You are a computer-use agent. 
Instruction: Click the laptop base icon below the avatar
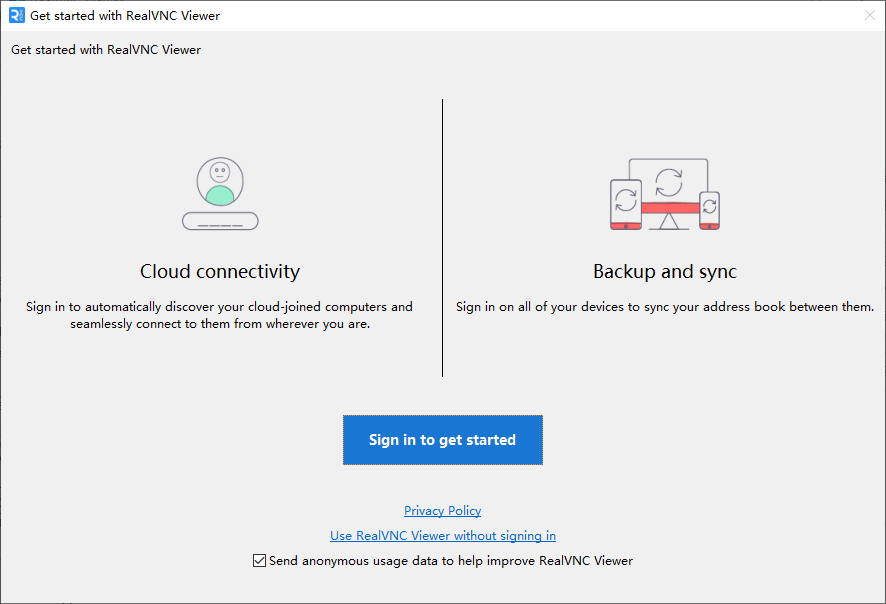(x=219, y=220)
